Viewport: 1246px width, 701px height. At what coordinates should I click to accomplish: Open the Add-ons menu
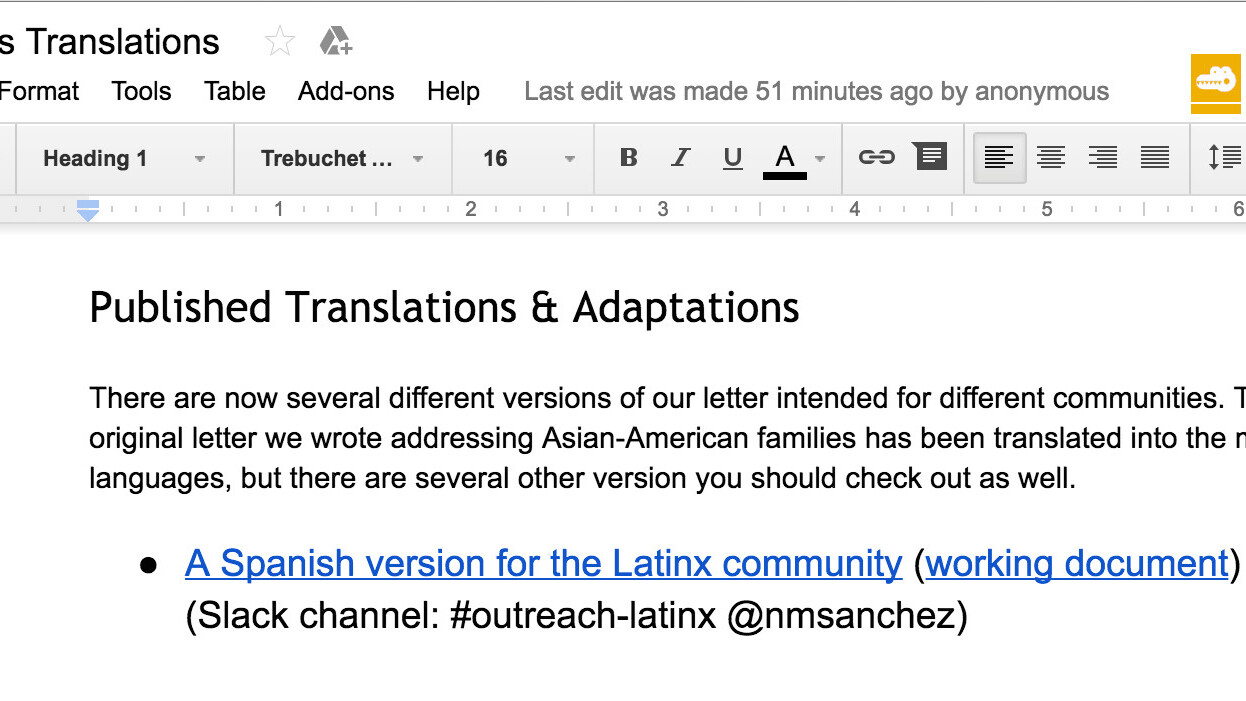(346, 91)
